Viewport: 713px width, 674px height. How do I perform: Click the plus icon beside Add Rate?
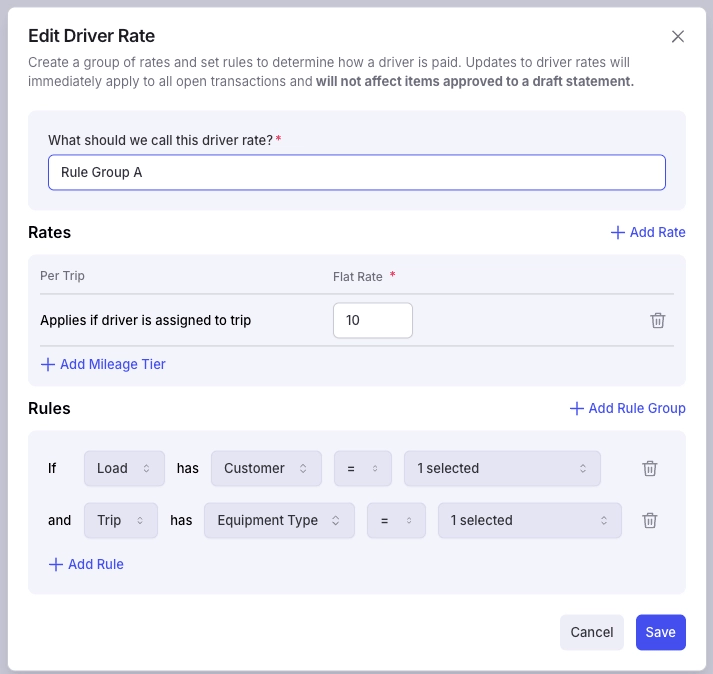tap(618, 232)
